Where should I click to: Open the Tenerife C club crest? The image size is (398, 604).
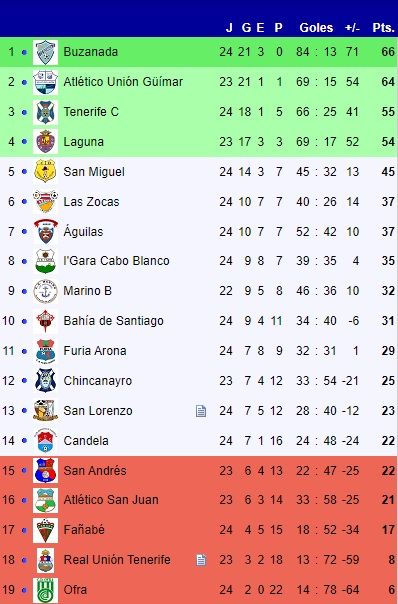[x=45, y=112]
